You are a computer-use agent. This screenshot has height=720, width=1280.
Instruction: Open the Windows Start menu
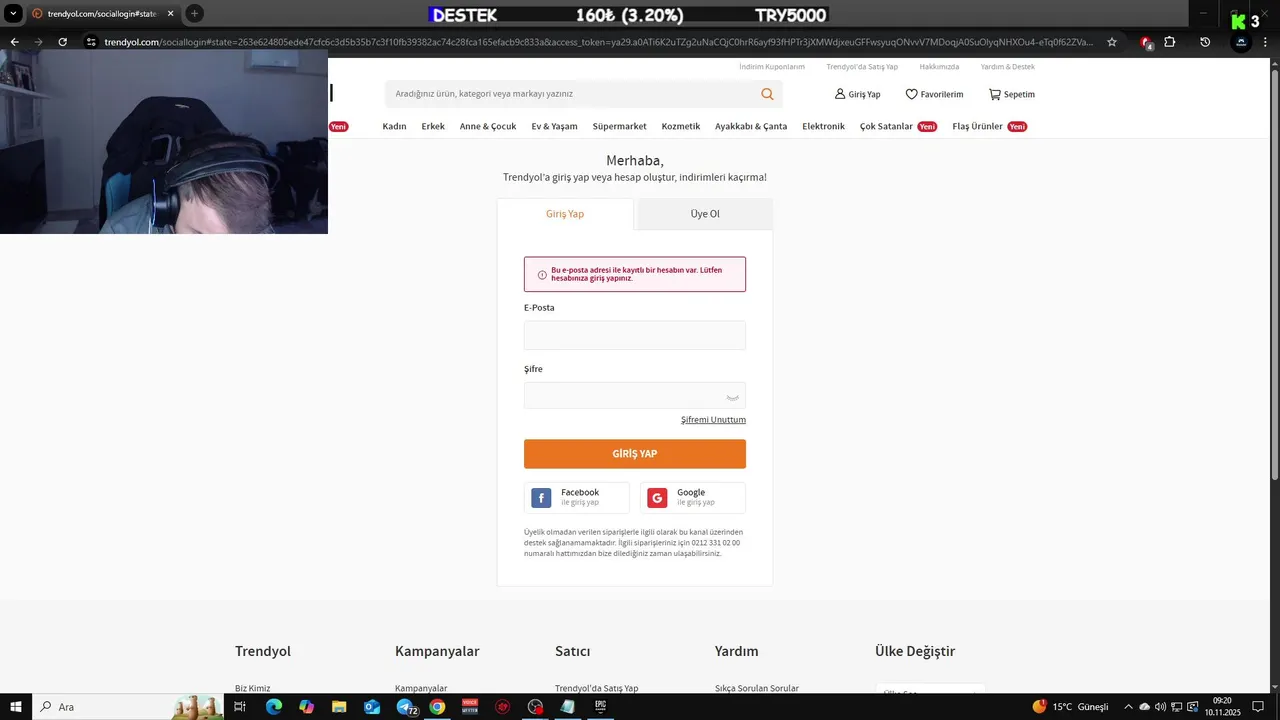(16, 707)
